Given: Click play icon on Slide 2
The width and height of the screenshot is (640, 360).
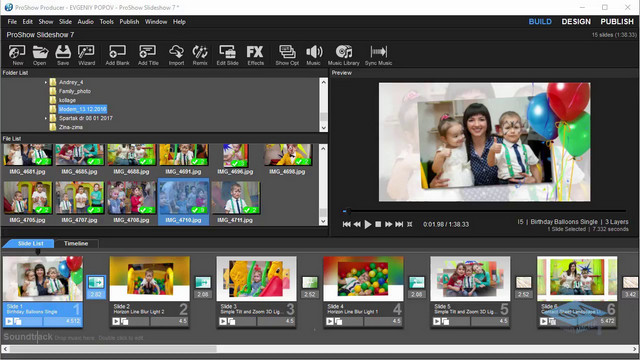Looking at the screenshot, I should (x=116, y=321).
